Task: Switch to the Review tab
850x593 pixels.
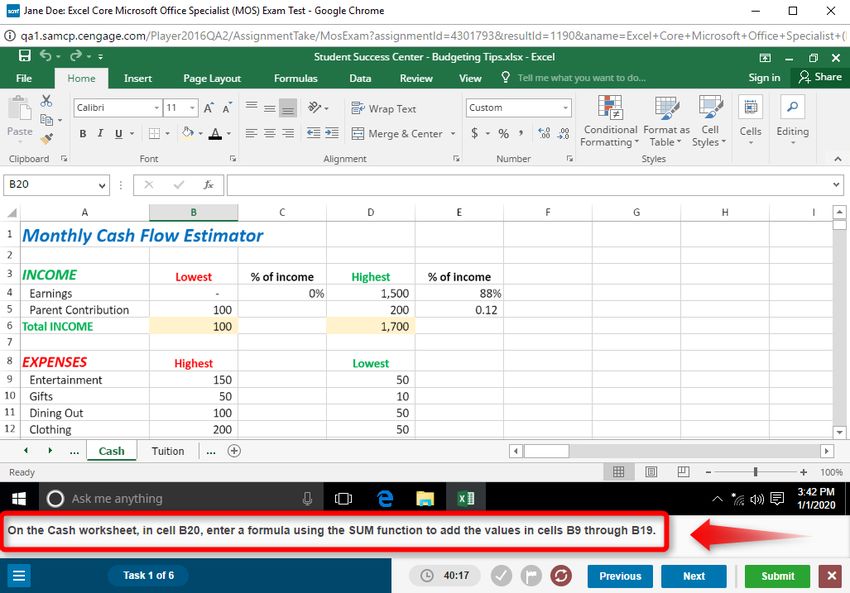Action: pos(416,78)
